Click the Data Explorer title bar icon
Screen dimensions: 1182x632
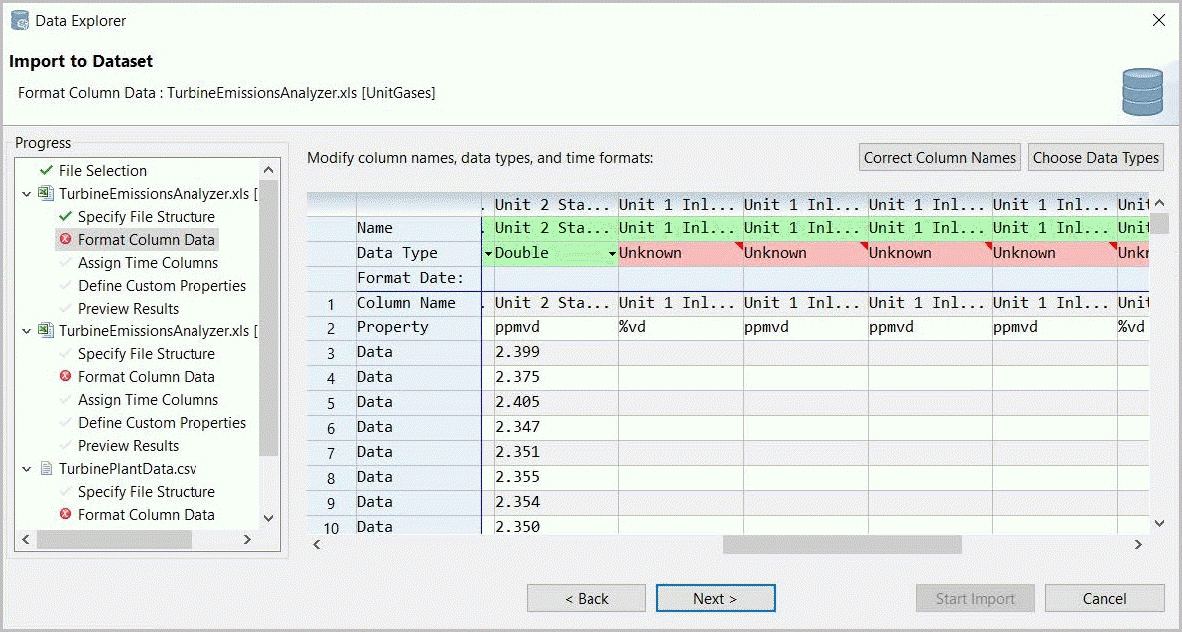click(x=20, y=20)
